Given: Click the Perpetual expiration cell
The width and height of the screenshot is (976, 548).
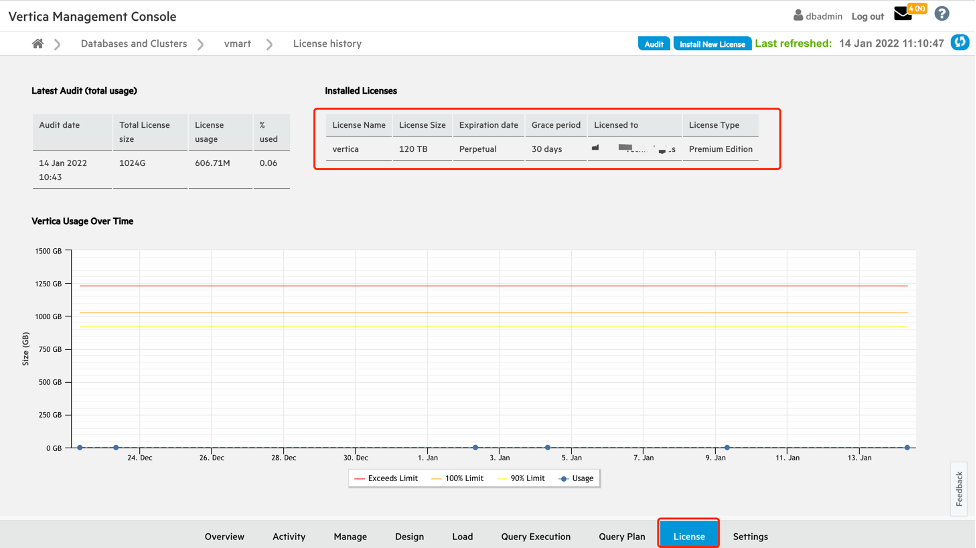Looking at the screenshot, I should pyautogui.click(x=489, y=149).
